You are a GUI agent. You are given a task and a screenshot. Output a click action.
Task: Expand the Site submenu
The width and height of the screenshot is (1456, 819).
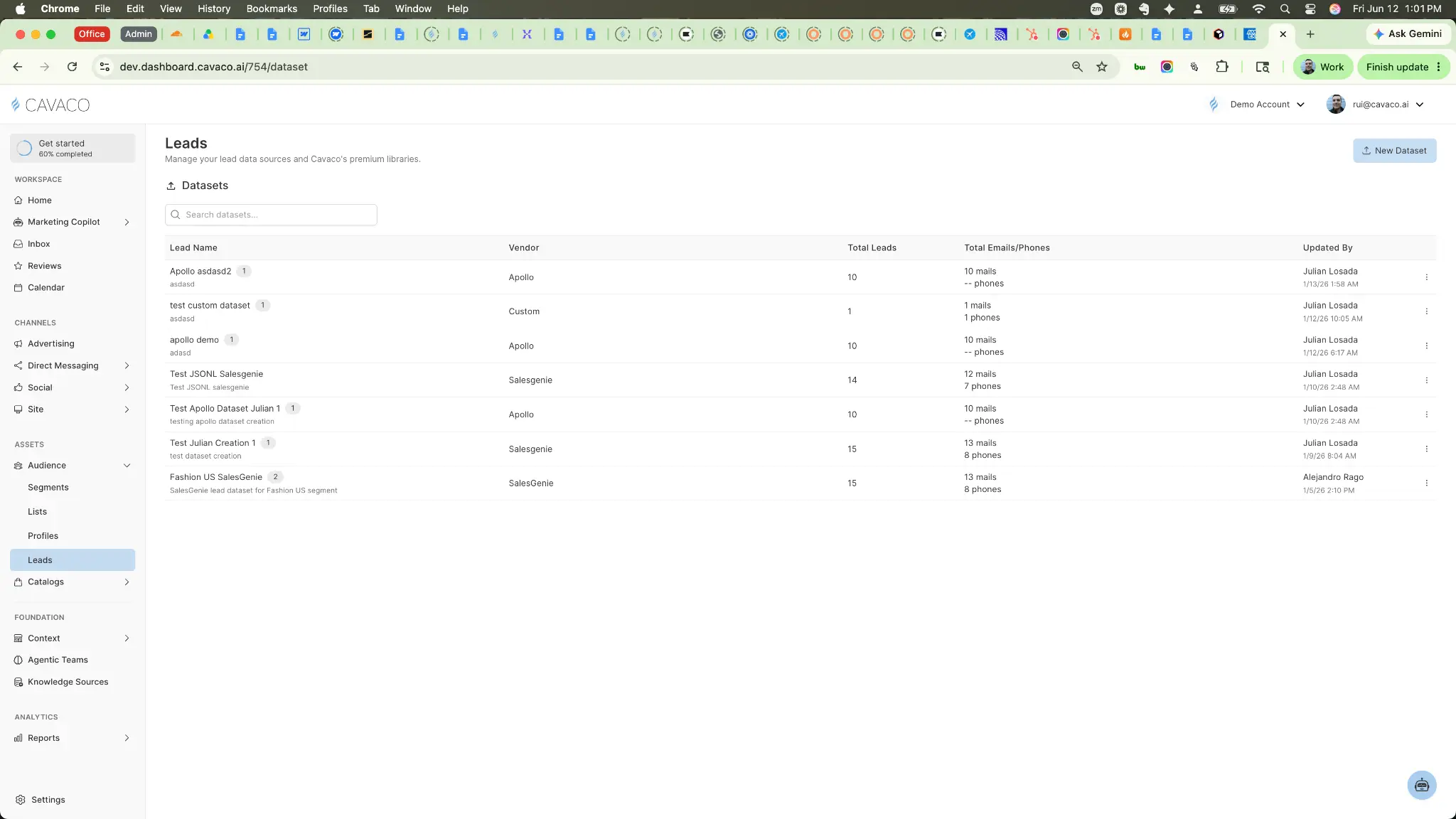127,409
